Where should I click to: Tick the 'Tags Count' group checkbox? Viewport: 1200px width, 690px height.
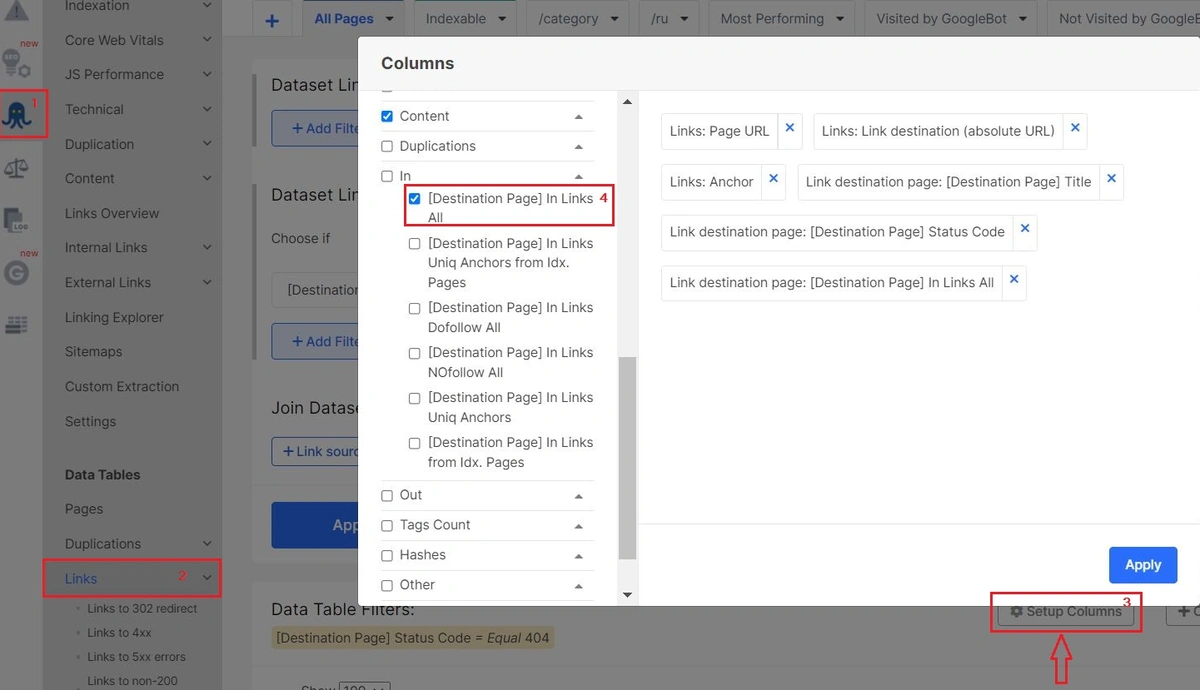click(x=387, y=525)
